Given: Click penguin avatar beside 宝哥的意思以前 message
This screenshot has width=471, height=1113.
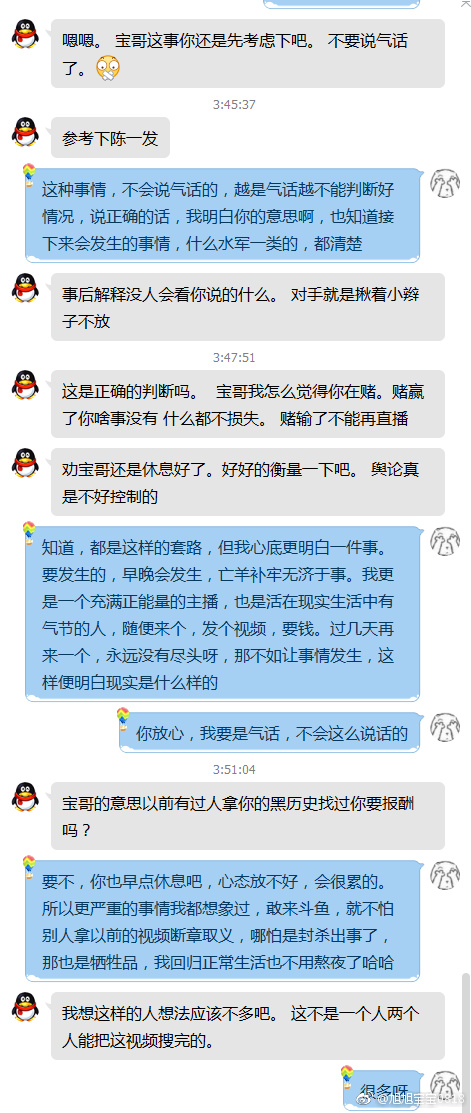Looking at the screenshot, I should tap(26, 797).
